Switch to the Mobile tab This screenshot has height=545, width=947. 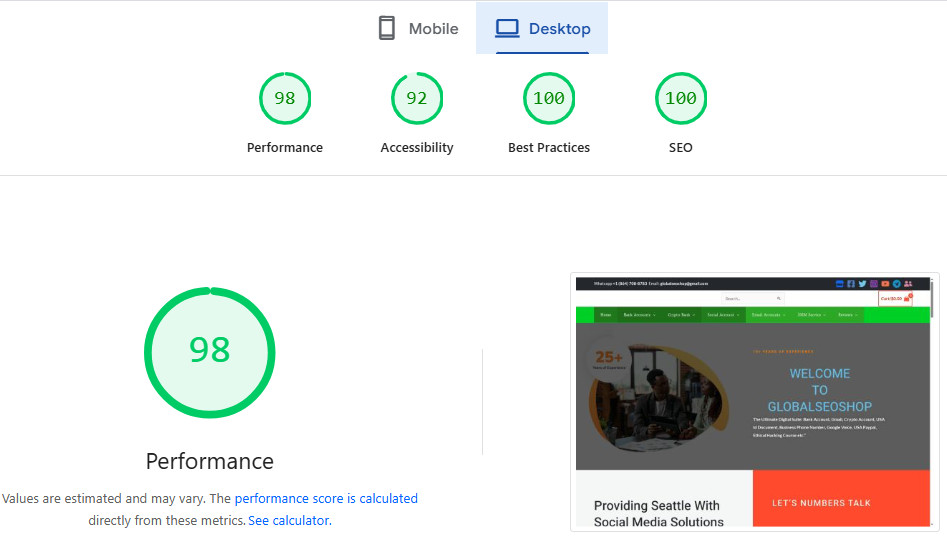coord(418,28)
